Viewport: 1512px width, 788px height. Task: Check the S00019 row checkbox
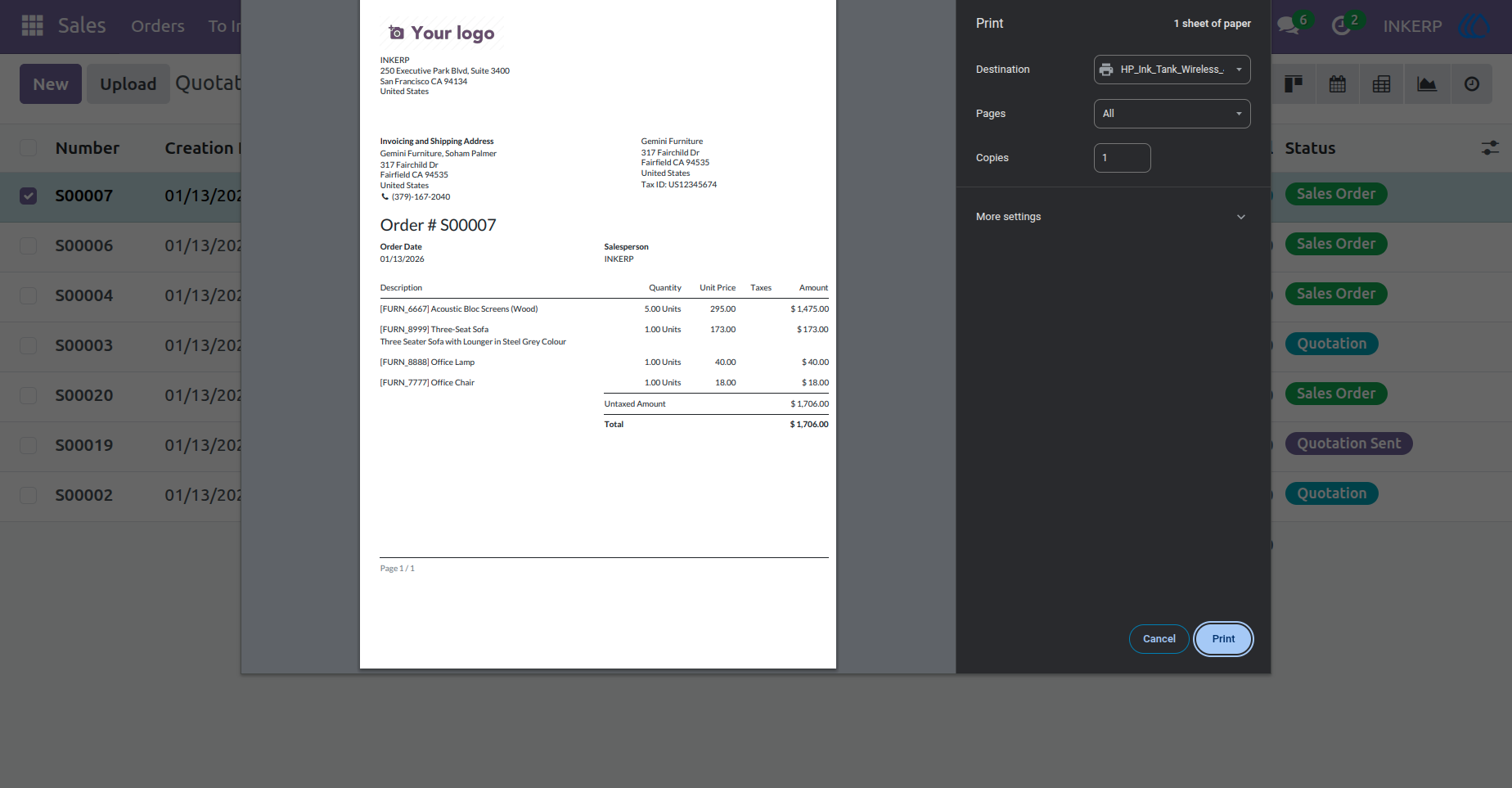(29, 446)
